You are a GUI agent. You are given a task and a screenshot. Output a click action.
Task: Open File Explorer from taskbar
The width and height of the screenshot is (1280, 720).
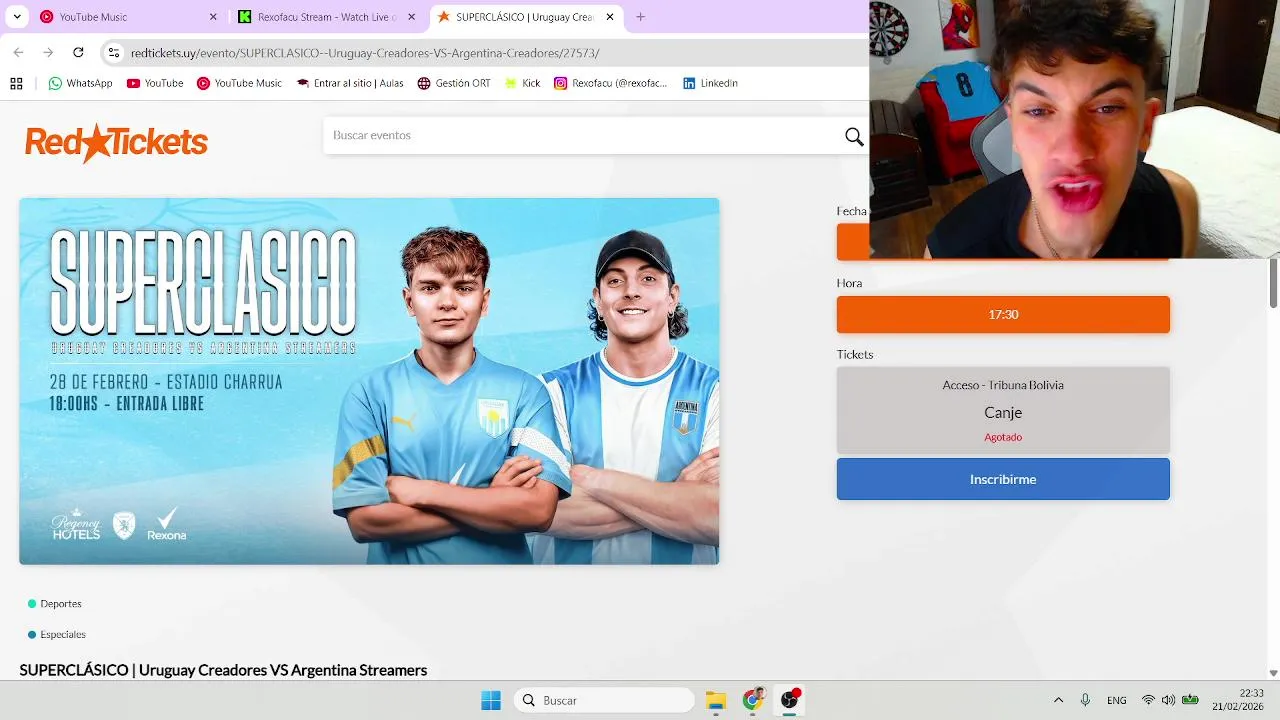715,700
